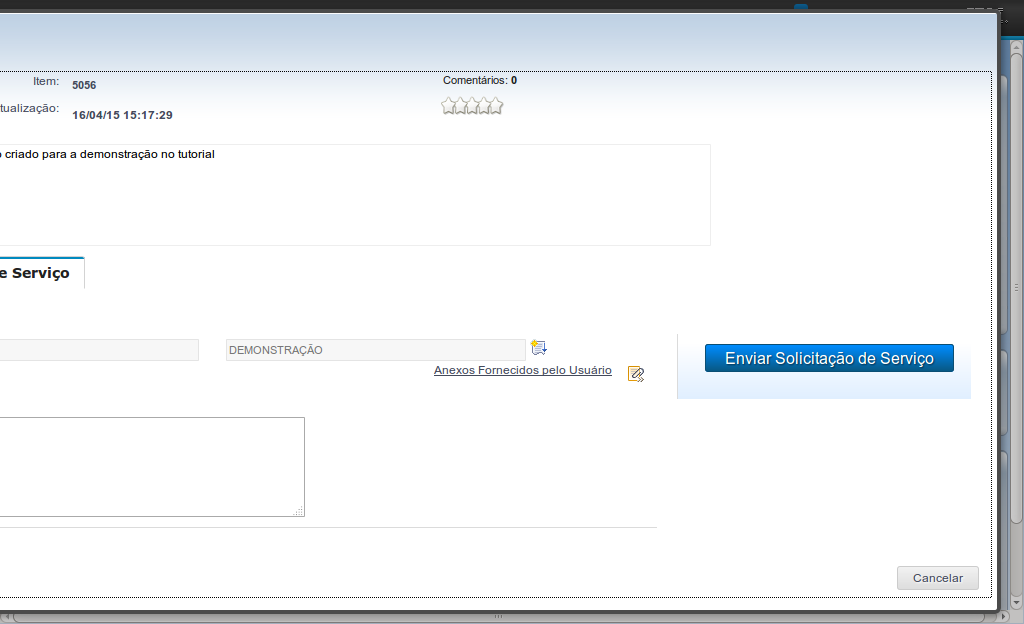Open Anexos Fornecidos pelo Usuário link
Image resolution: width=1024 pixels, height=624 pixels.
522,370
